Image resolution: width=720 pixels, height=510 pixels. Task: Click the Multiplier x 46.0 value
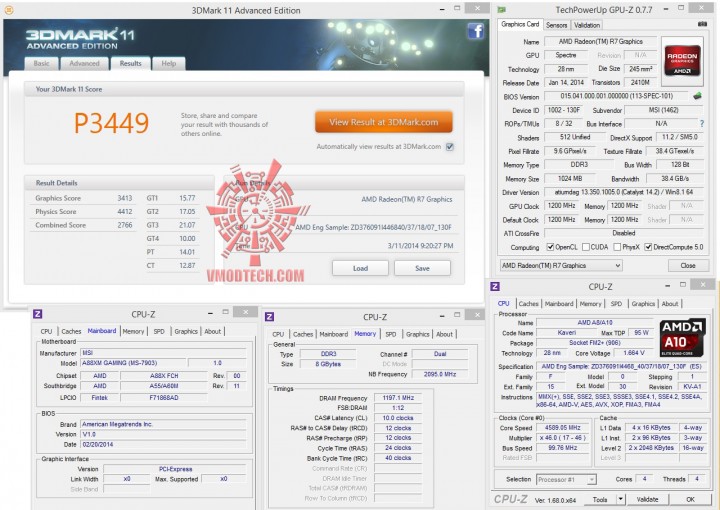pyautogui.click(x=562, y=437)
